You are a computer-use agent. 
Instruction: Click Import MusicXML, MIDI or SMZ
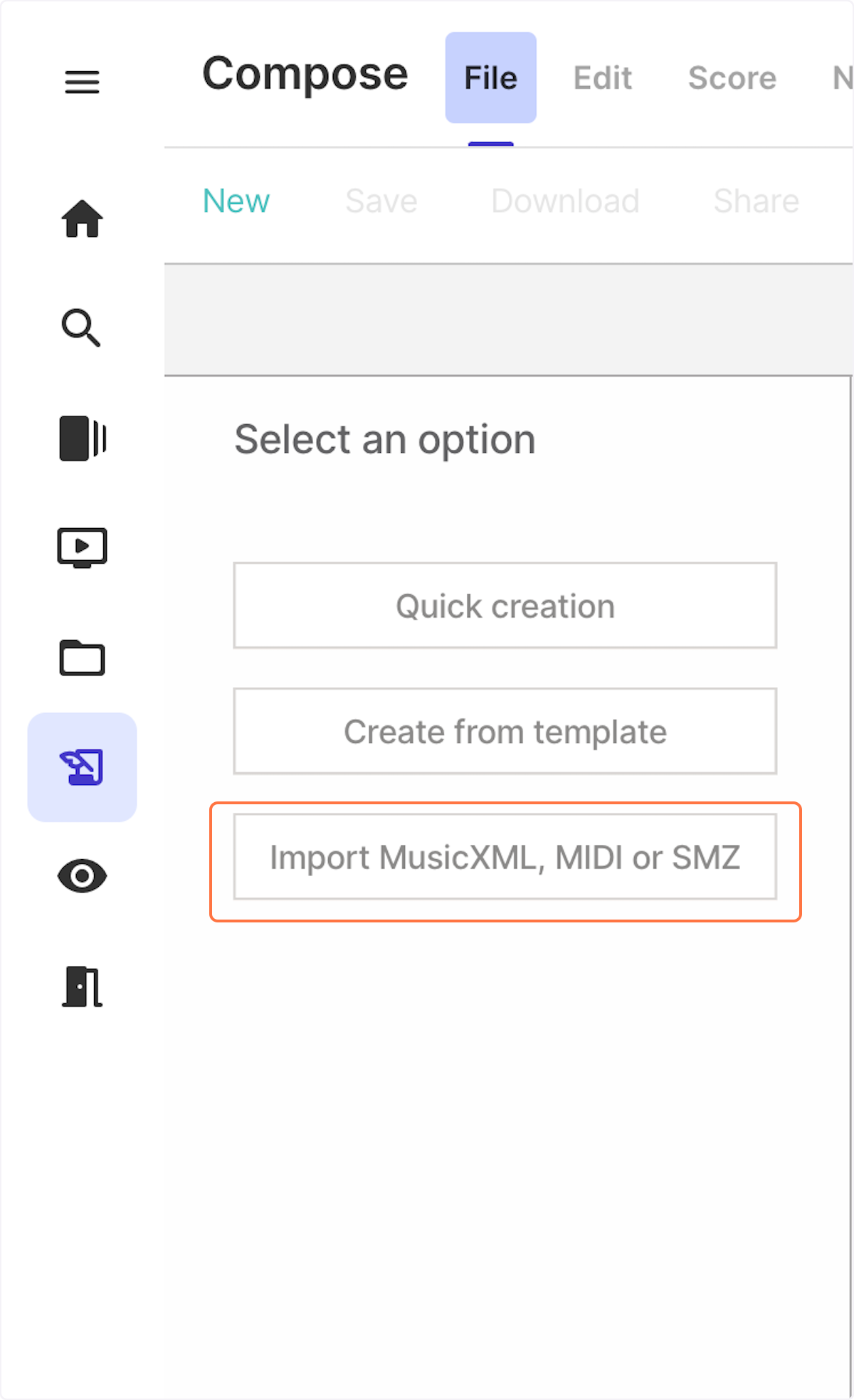[505, 857]
